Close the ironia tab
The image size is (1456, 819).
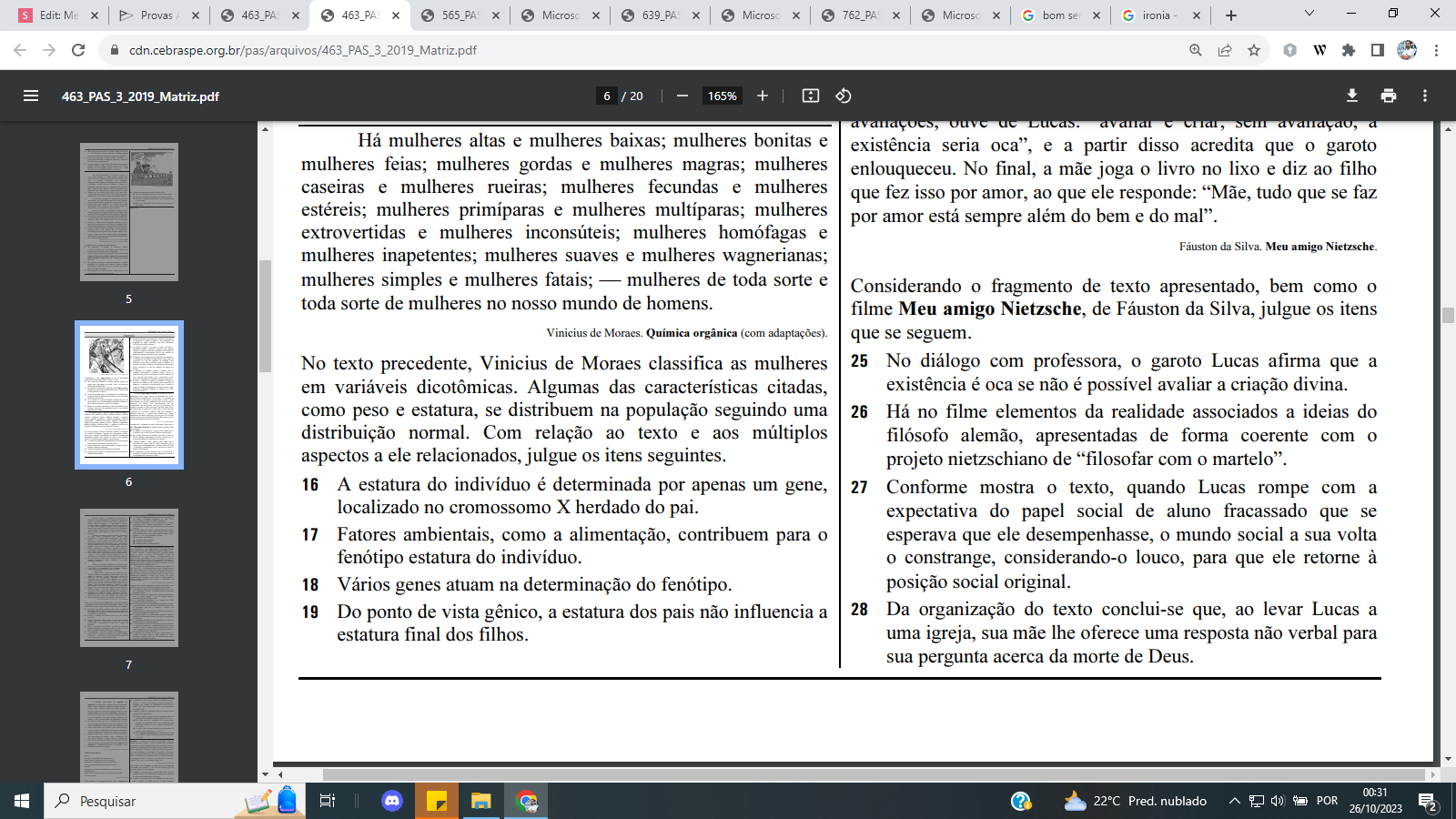point(1197,15)
